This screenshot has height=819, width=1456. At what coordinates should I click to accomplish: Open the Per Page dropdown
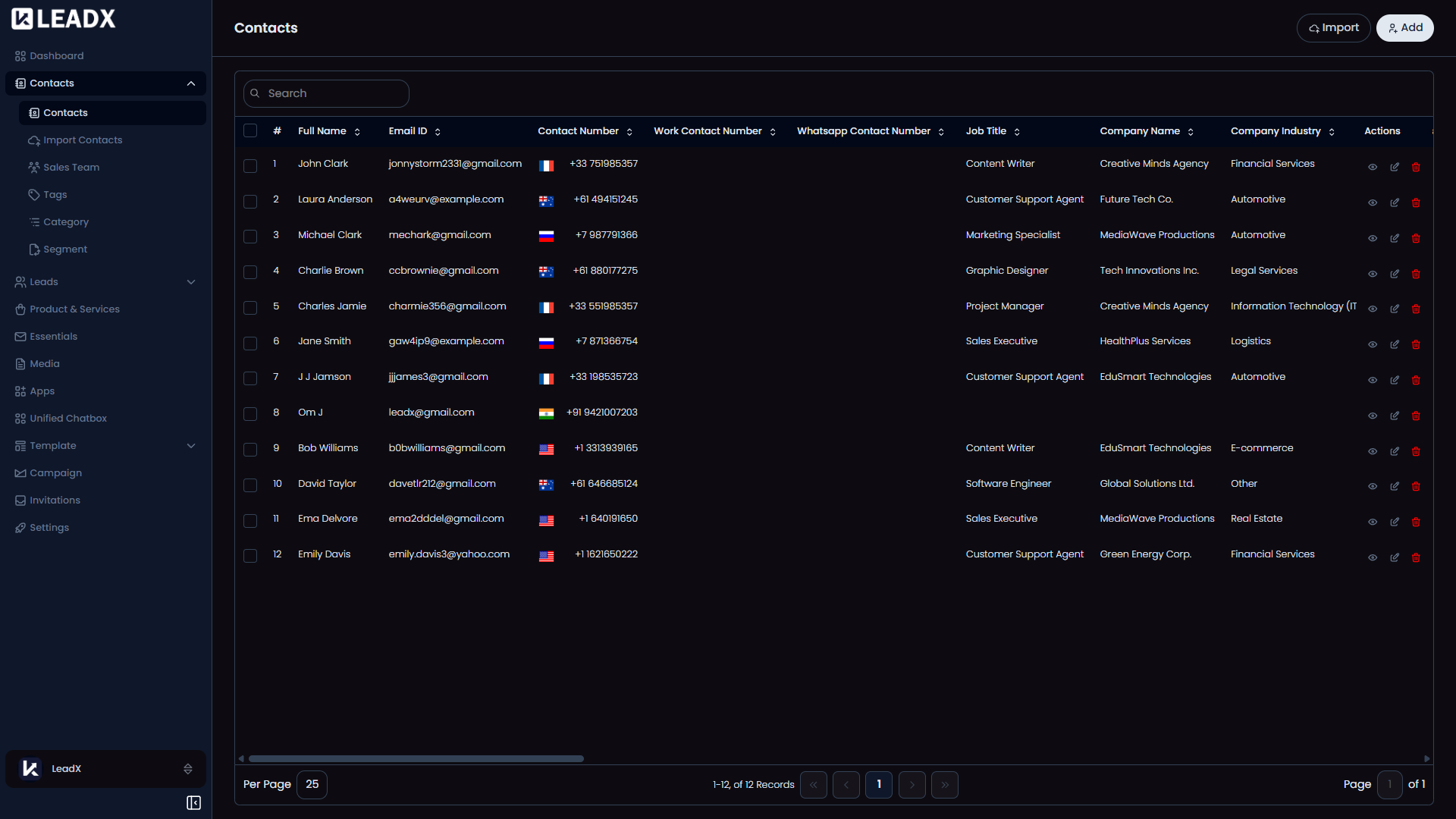click(311, 784)
